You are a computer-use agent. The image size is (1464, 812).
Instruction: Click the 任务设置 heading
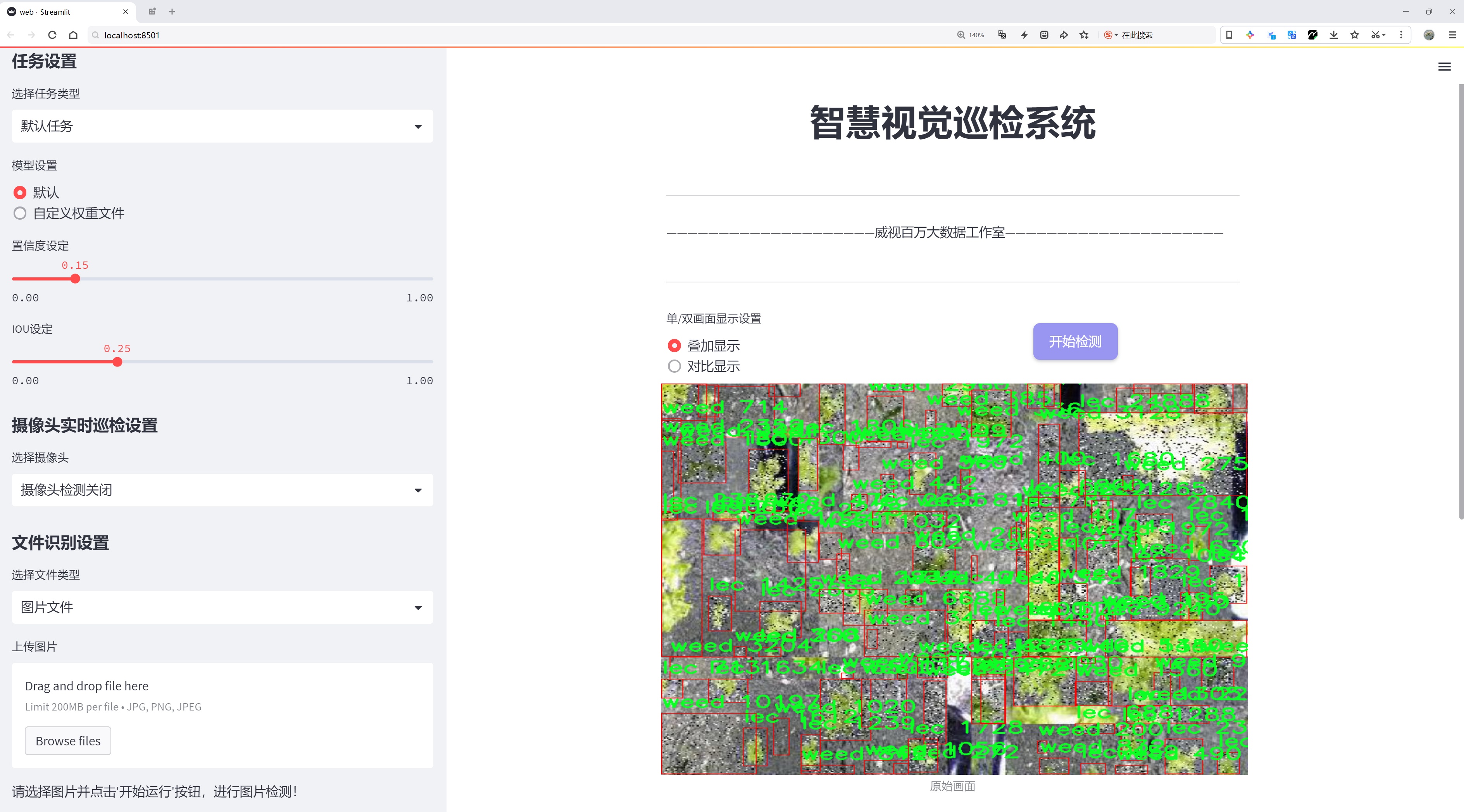click(x=44, y=61)
